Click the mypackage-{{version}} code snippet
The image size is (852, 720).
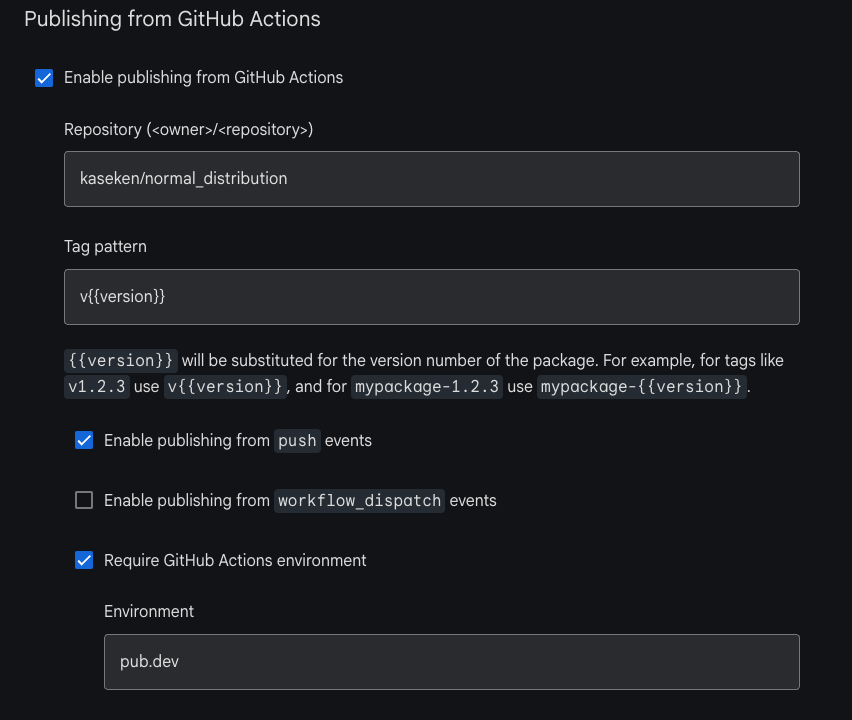pos(641,386)
